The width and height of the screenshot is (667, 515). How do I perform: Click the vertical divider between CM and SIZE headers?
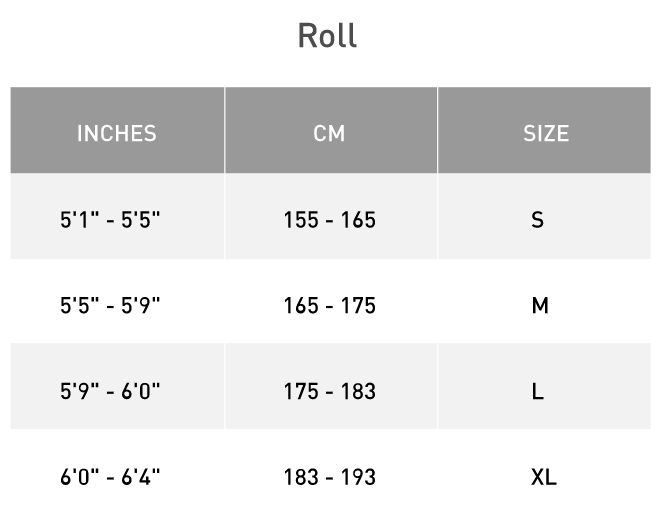[x=438, y=131]
